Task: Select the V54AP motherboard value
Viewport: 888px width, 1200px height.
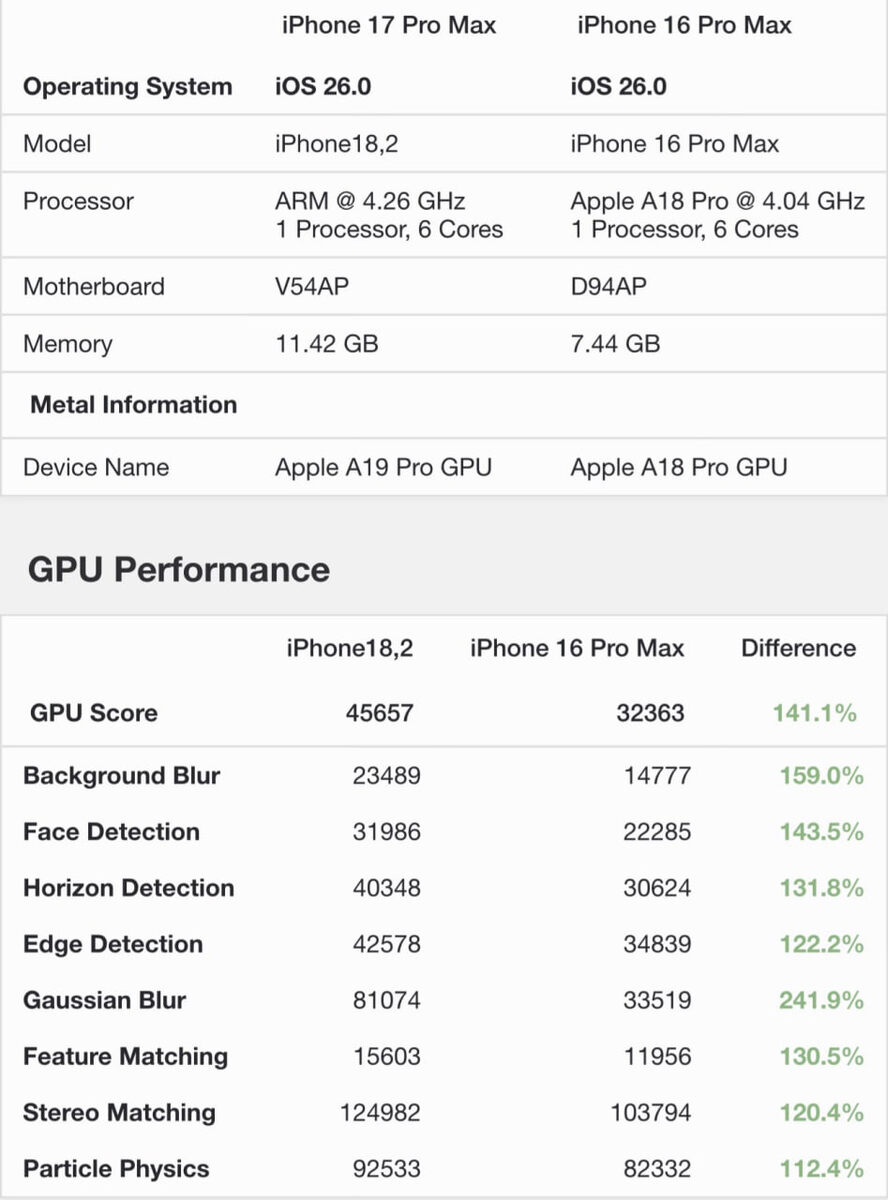Action: pyautogui.click(x=312, y=287)
